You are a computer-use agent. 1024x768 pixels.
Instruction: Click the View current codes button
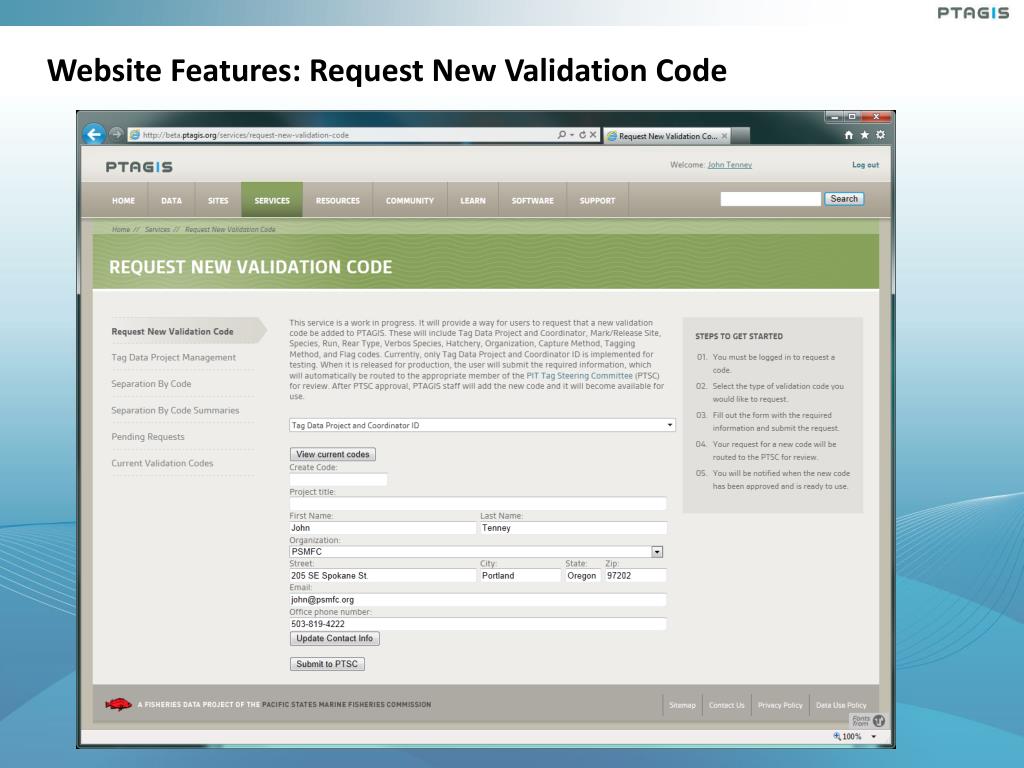click(x=332, y=454)
